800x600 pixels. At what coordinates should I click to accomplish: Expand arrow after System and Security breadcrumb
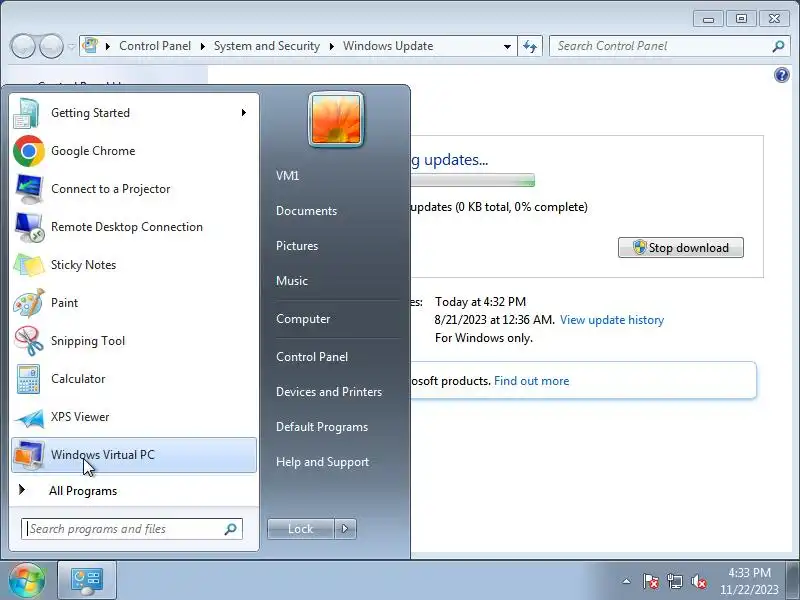[x=332, y=46]
